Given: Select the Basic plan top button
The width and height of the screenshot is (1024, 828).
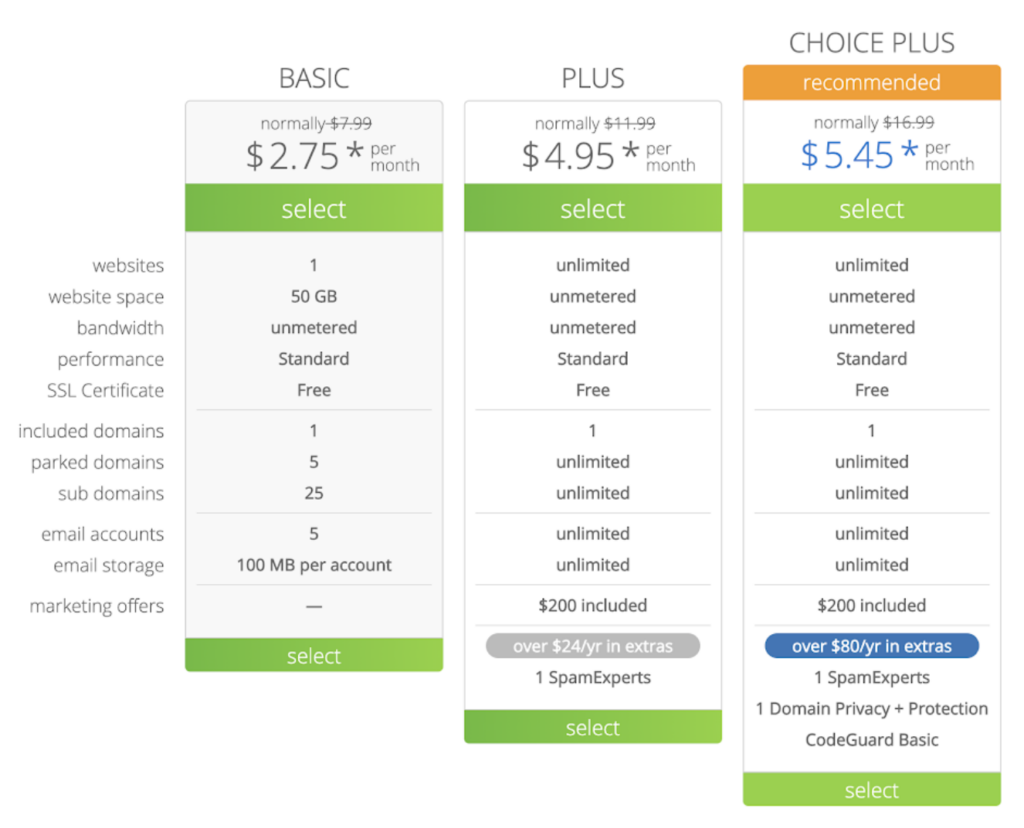Looking at the screenshot, I should click(x=313, y=208).
